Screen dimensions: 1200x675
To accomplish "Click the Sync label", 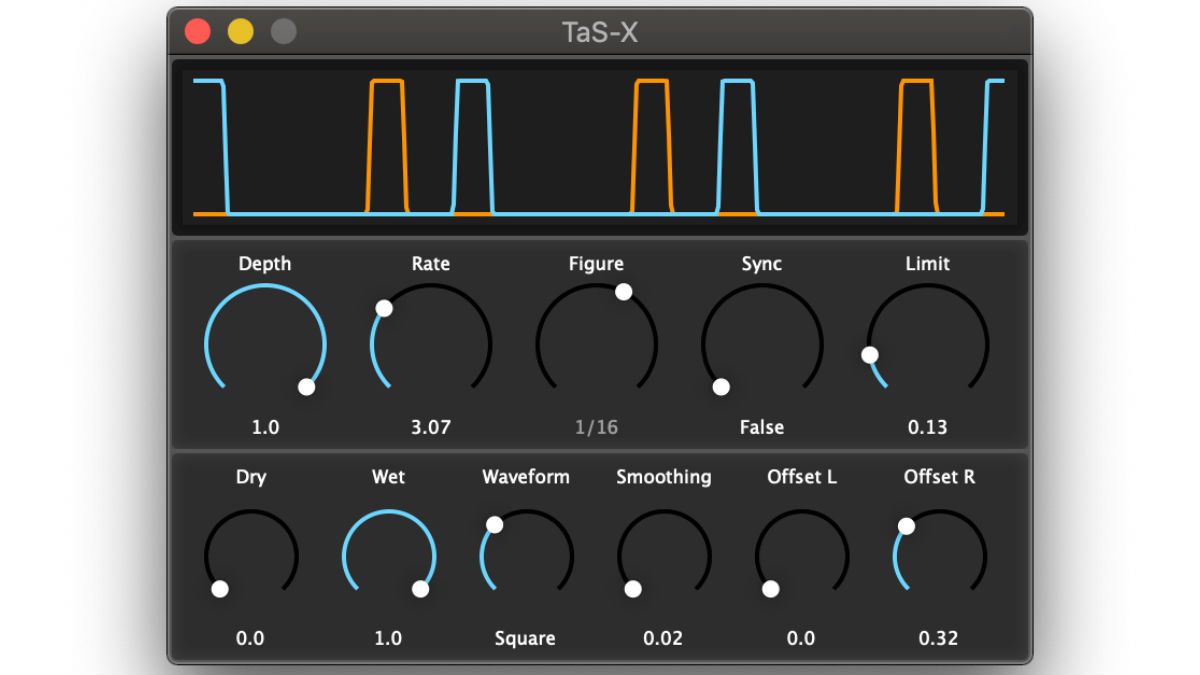I will (762, 264).
